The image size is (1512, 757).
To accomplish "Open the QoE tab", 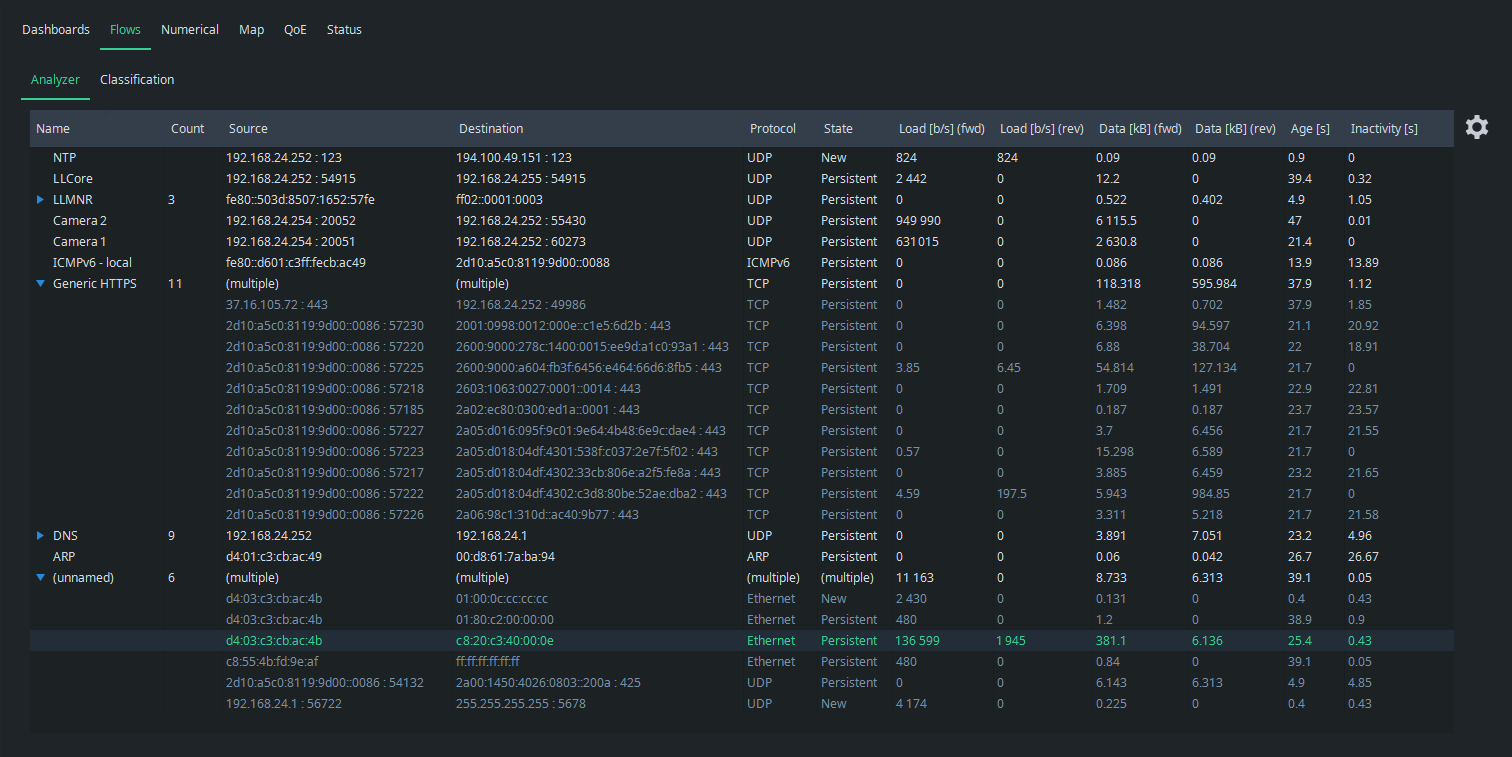I will 295,30.
